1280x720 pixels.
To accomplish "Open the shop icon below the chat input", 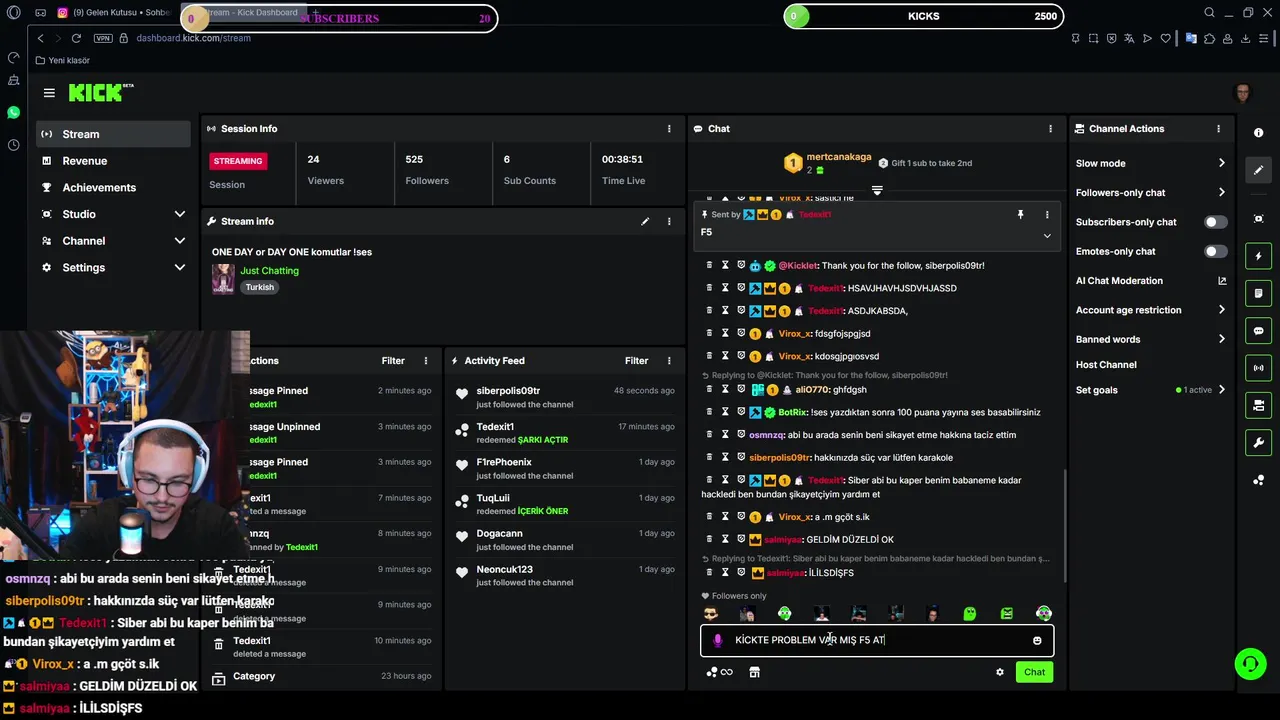I will tap(754, 672).
